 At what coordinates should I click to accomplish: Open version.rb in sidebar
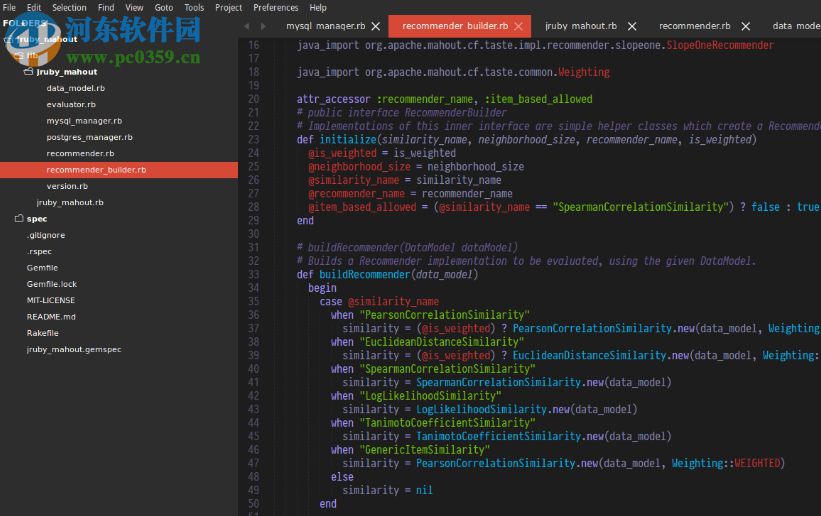[67, 186]
